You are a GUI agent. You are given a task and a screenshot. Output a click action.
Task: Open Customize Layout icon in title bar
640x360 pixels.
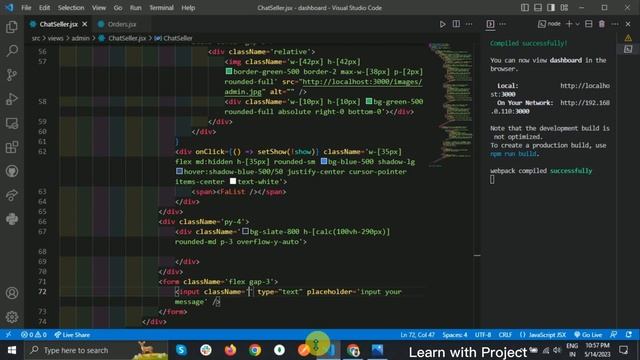tap(564, 8)
